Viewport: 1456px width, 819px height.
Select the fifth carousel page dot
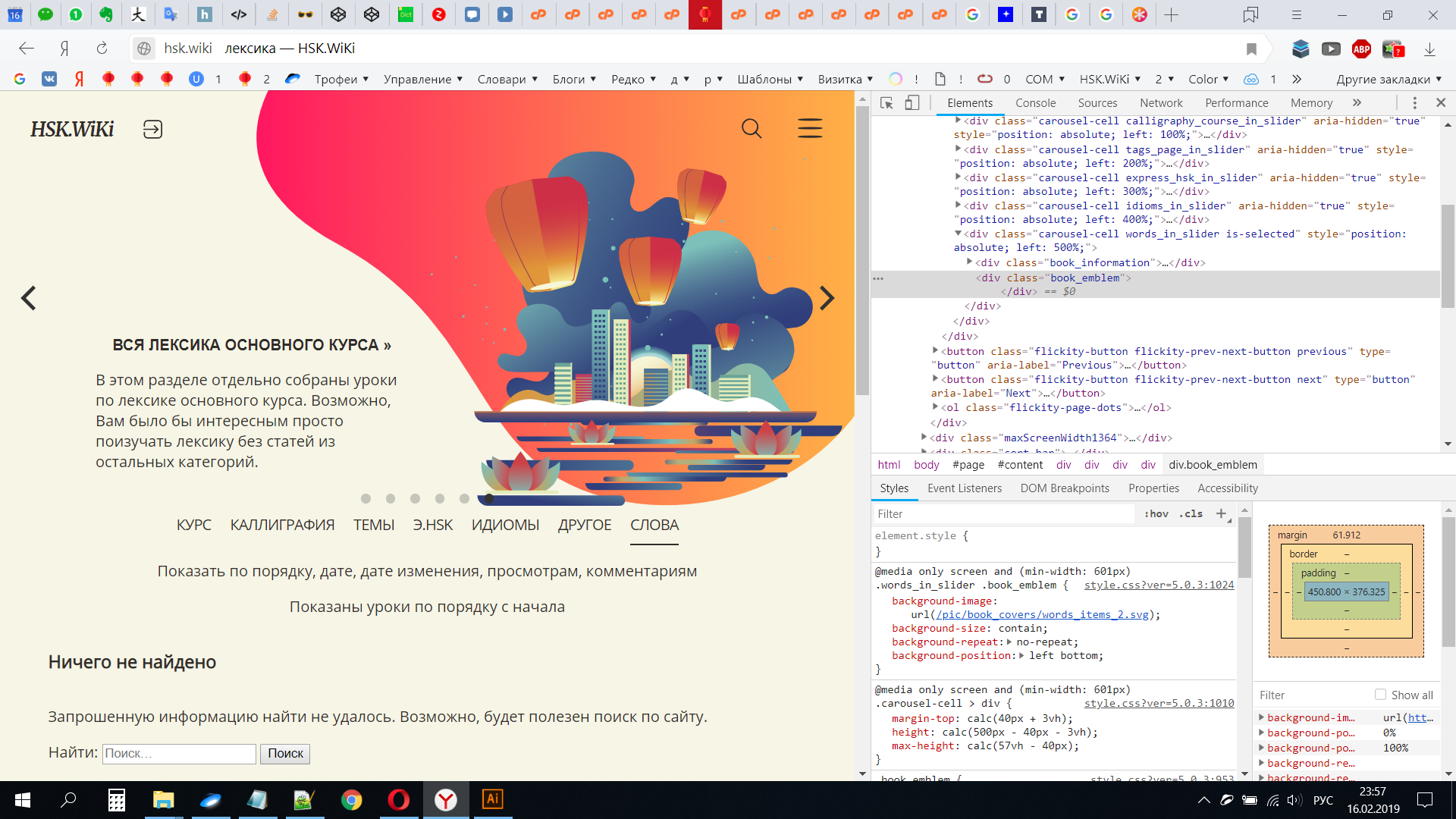[x=464, y=498]
